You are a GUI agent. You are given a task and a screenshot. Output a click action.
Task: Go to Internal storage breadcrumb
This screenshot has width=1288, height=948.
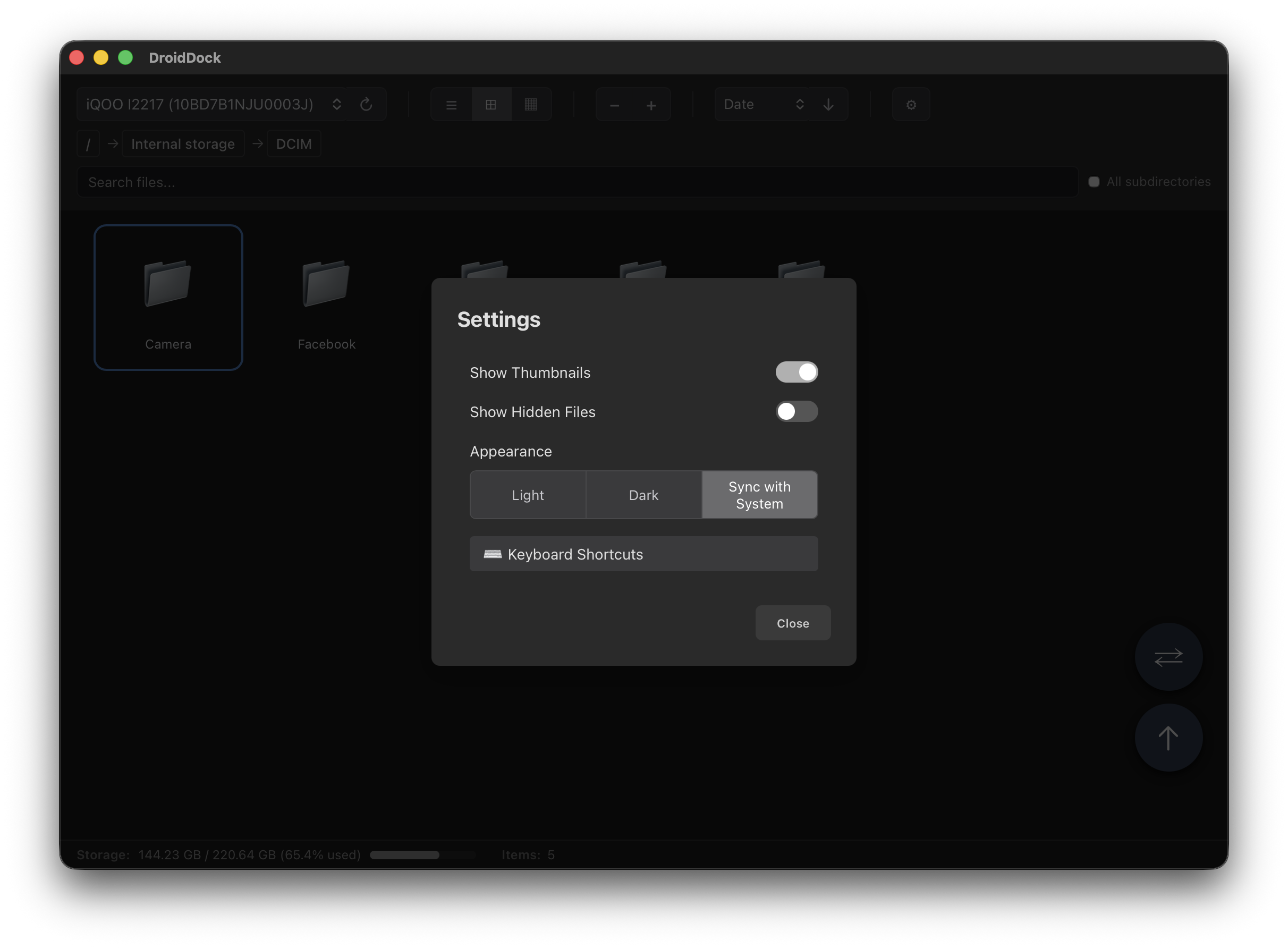click(183, 144)
